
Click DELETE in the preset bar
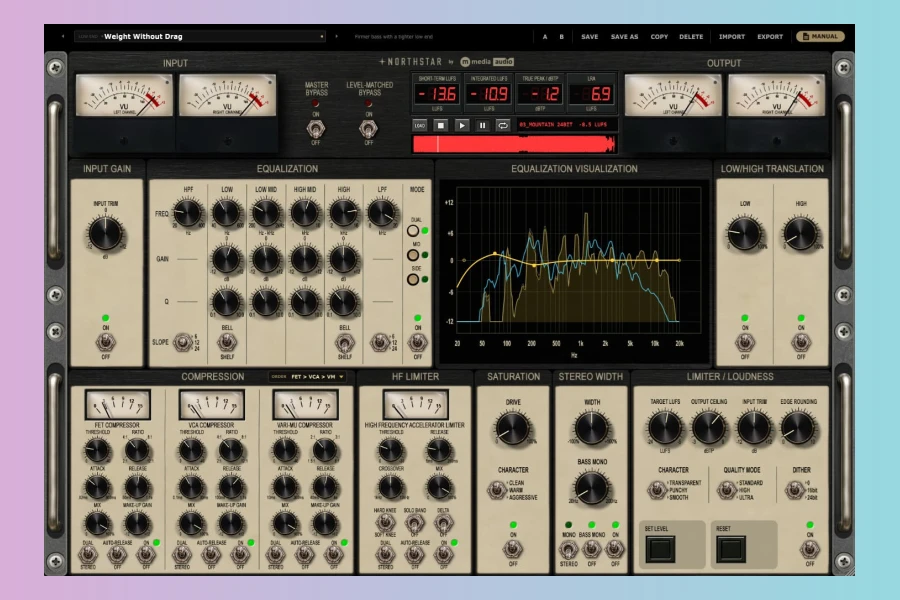coord(691,37)
